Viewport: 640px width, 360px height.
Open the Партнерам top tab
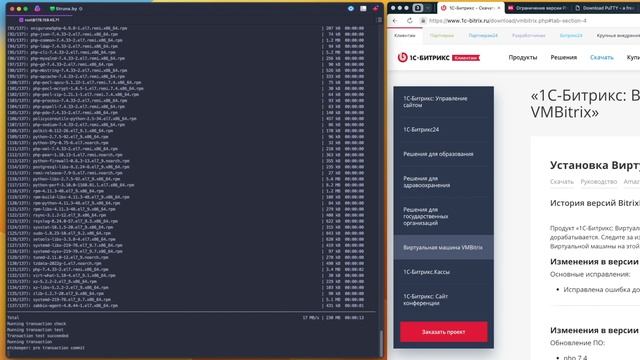(442, 36)
